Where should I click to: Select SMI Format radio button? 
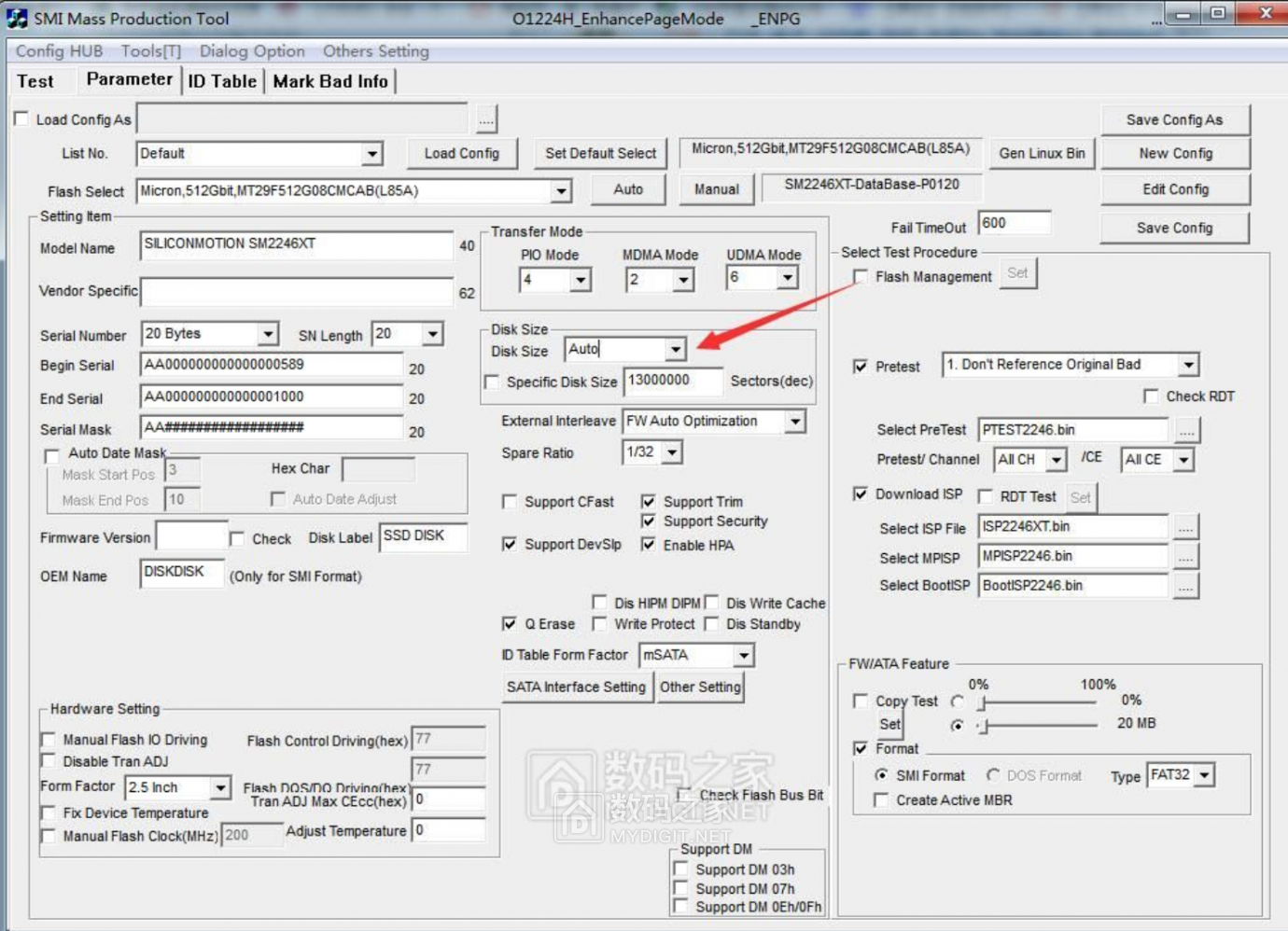[x=881, y=775]
